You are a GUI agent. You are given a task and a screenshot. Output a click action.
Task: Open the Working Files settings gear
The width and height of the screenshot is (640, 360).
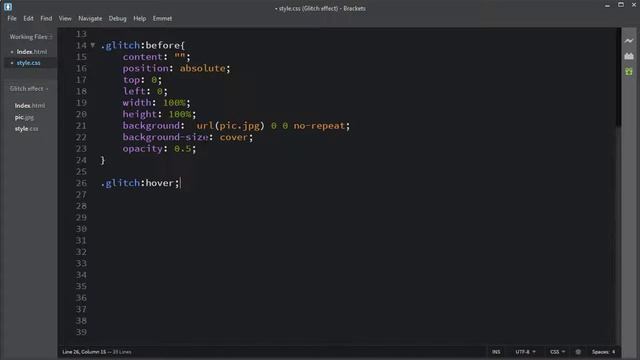51,37
